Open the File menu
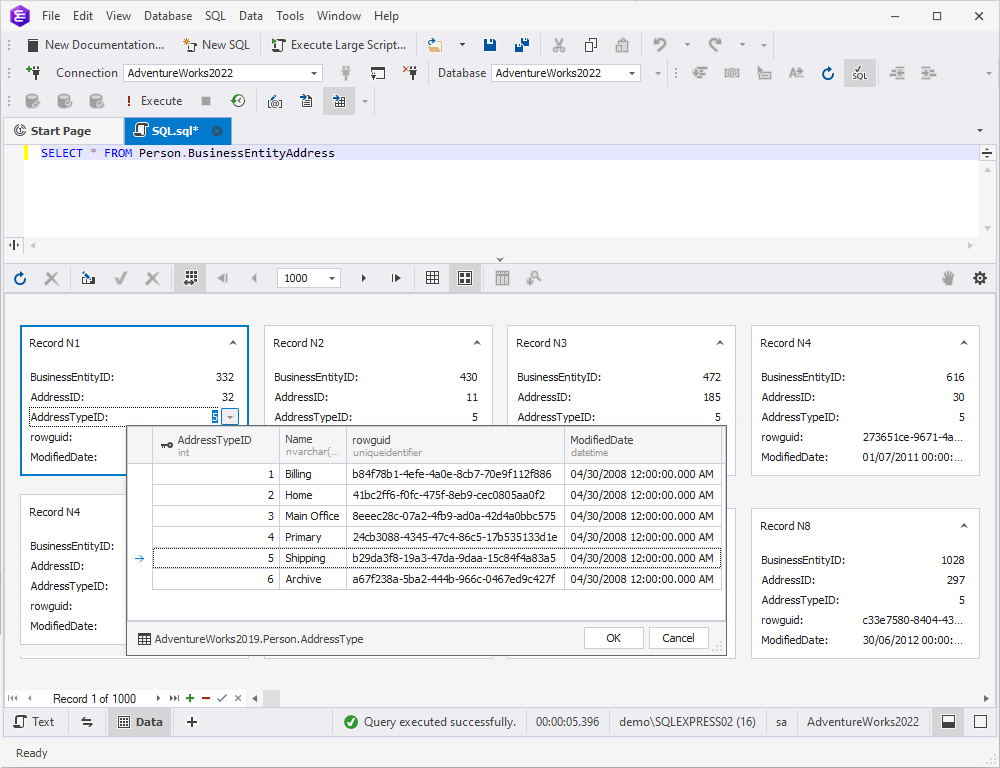 pos(51,16)
